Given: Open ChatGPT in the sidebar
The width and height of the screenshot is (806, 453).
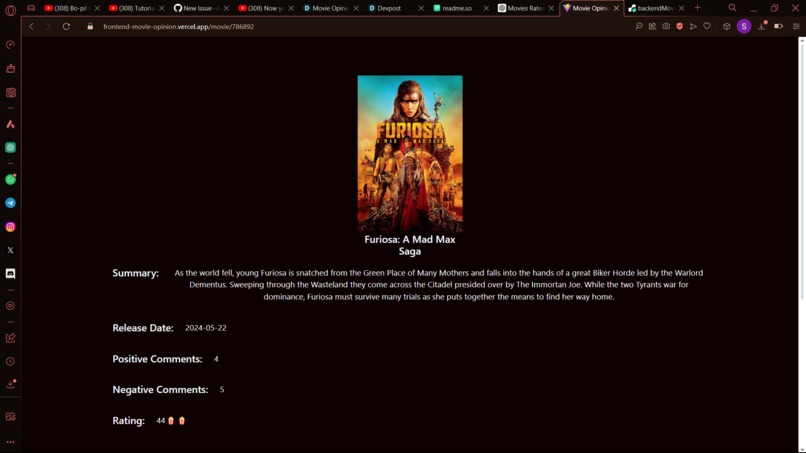Looking at the screenshot, I should [x=10, y=148].
